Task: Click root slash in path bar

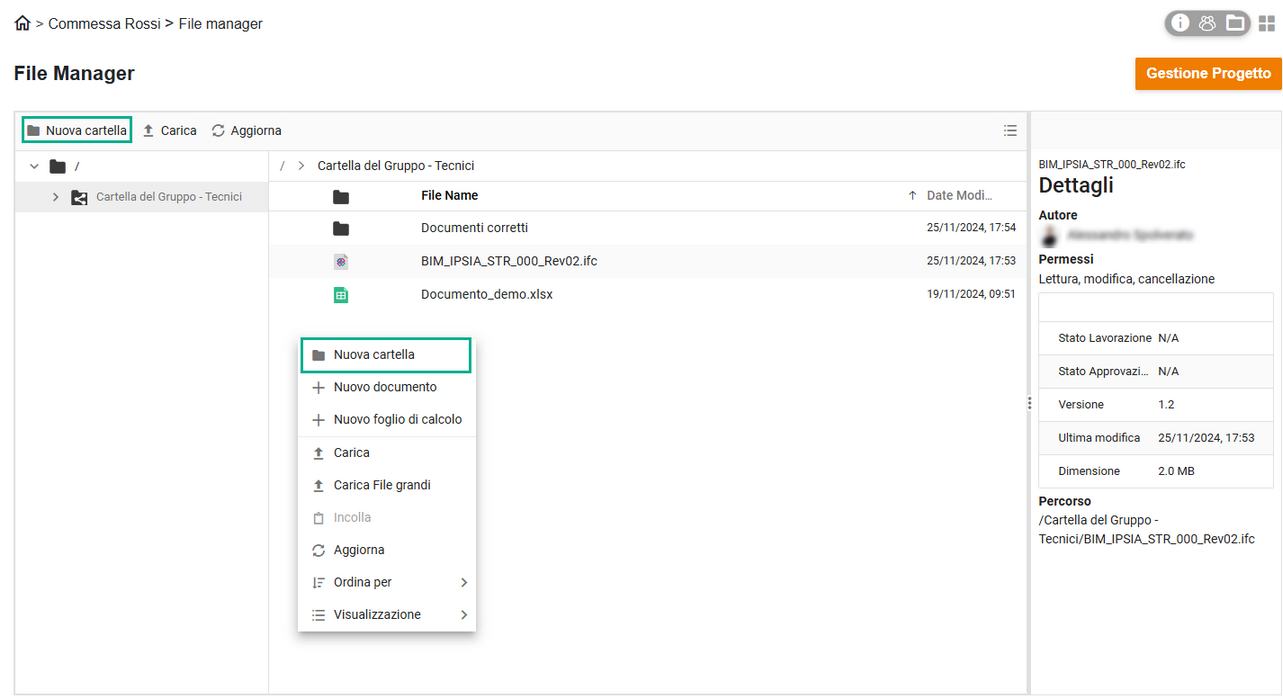Action: 283,166
